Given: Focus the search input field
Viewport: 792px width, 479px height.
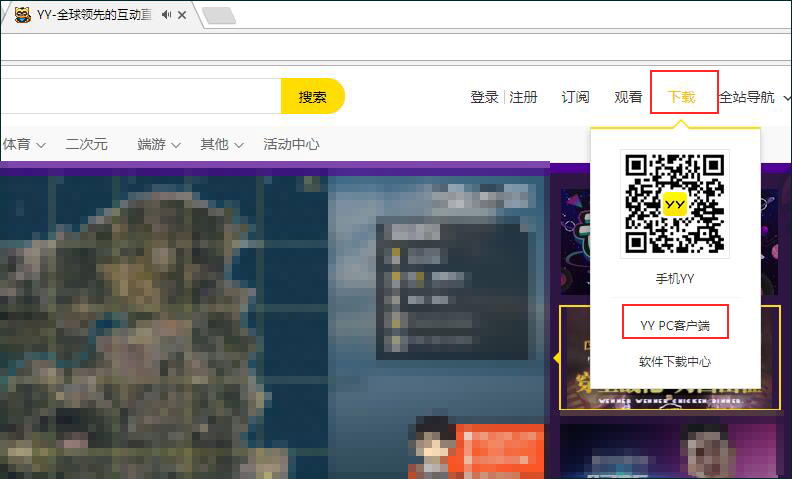Looking at the screenshot, I should click(141, 96).
